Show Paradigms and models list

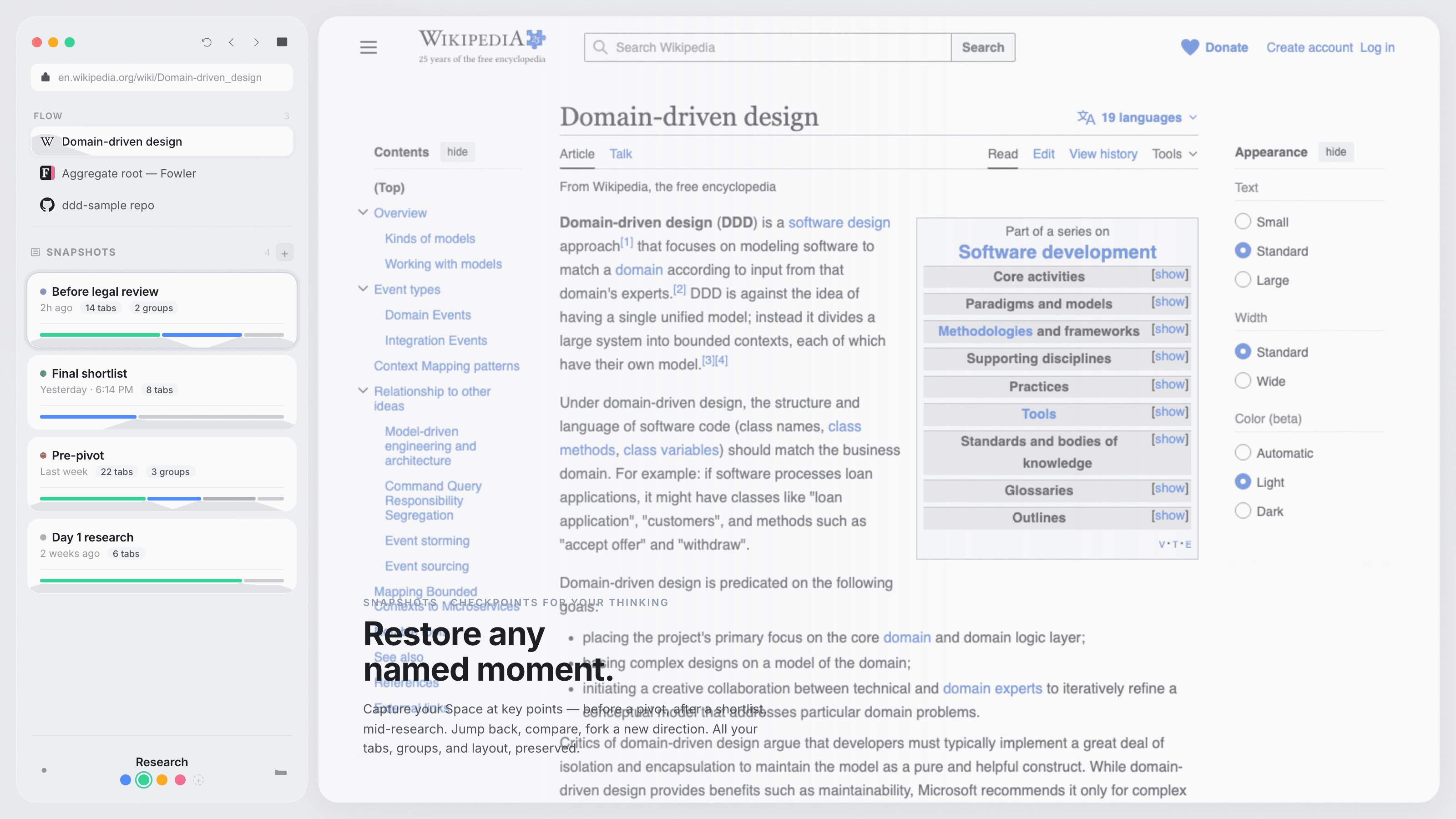coord(1169,302)
